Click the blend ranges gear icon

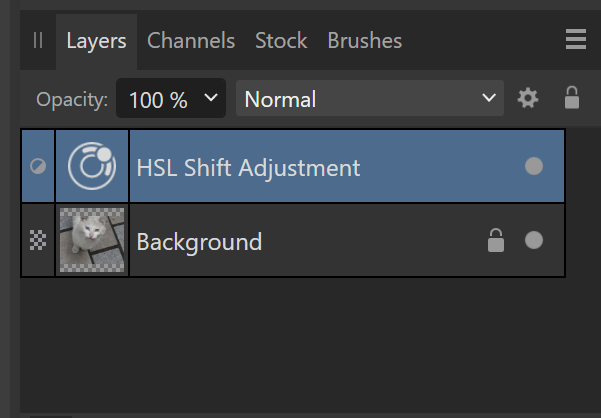click(527, 98)
